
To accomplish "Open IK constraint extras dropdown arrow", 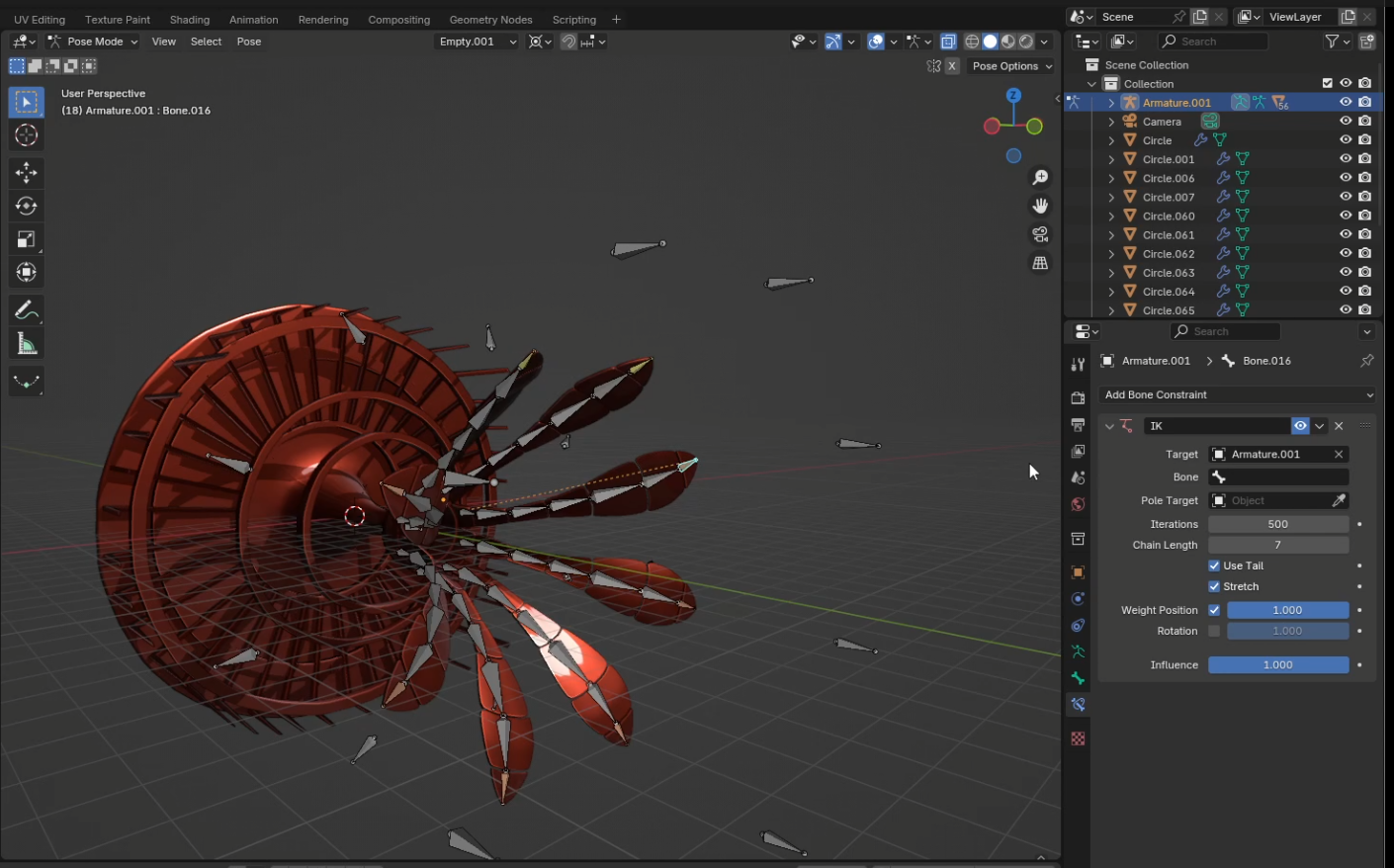I will [1320, 426].
